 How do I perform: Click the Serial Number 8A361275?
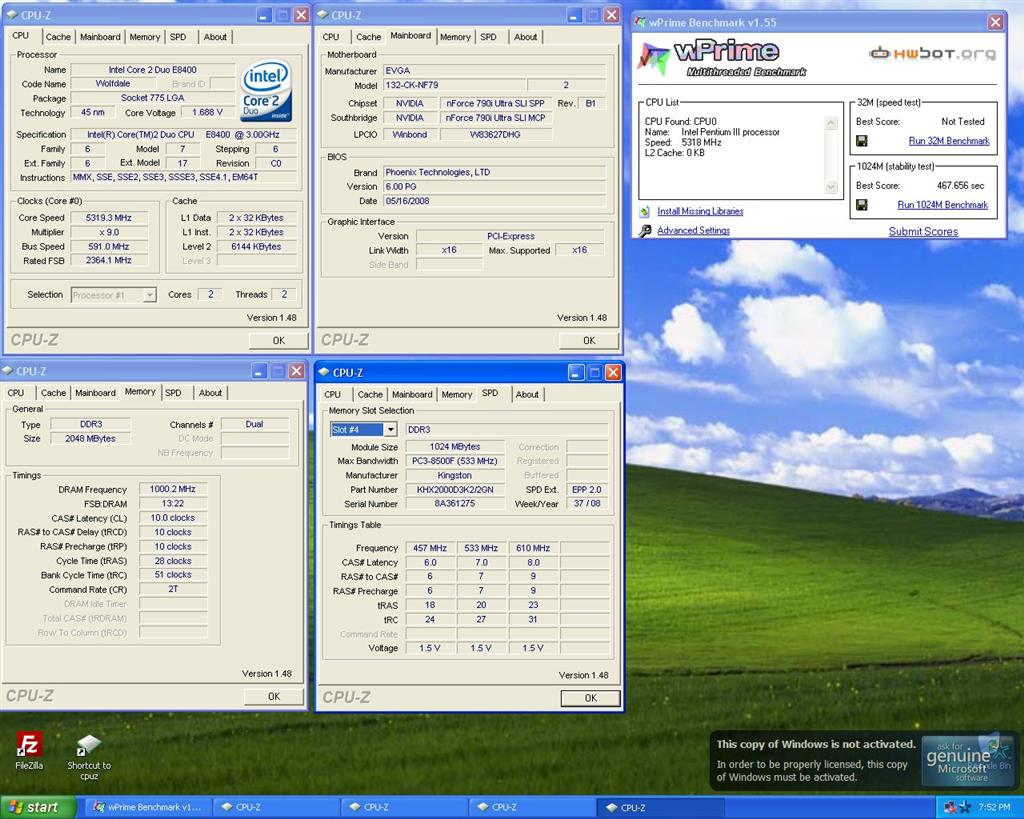455,504
